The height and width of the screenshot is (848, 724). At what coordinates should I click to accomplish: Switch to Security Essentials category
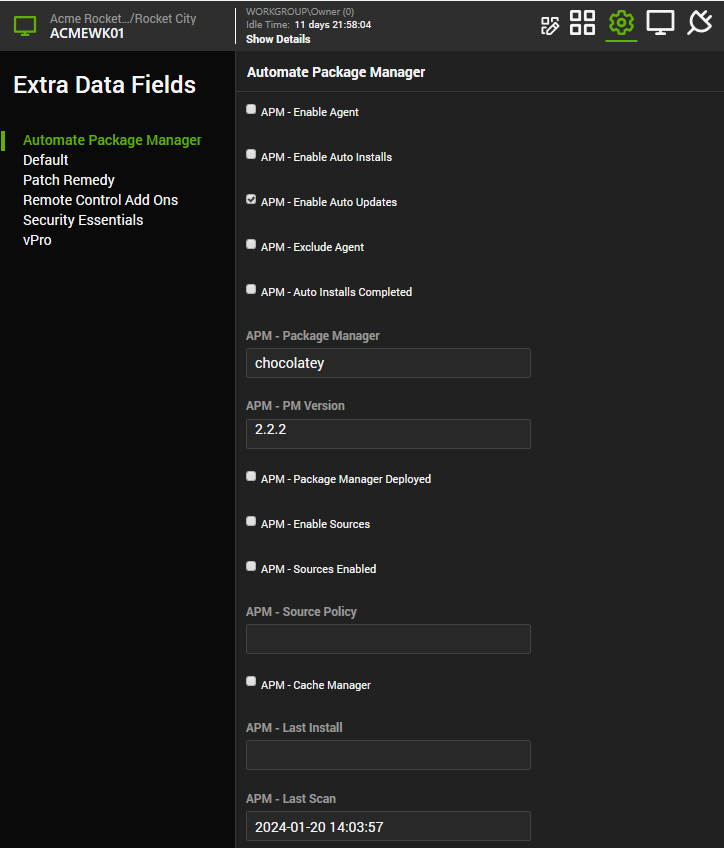(x=83, y=220)
